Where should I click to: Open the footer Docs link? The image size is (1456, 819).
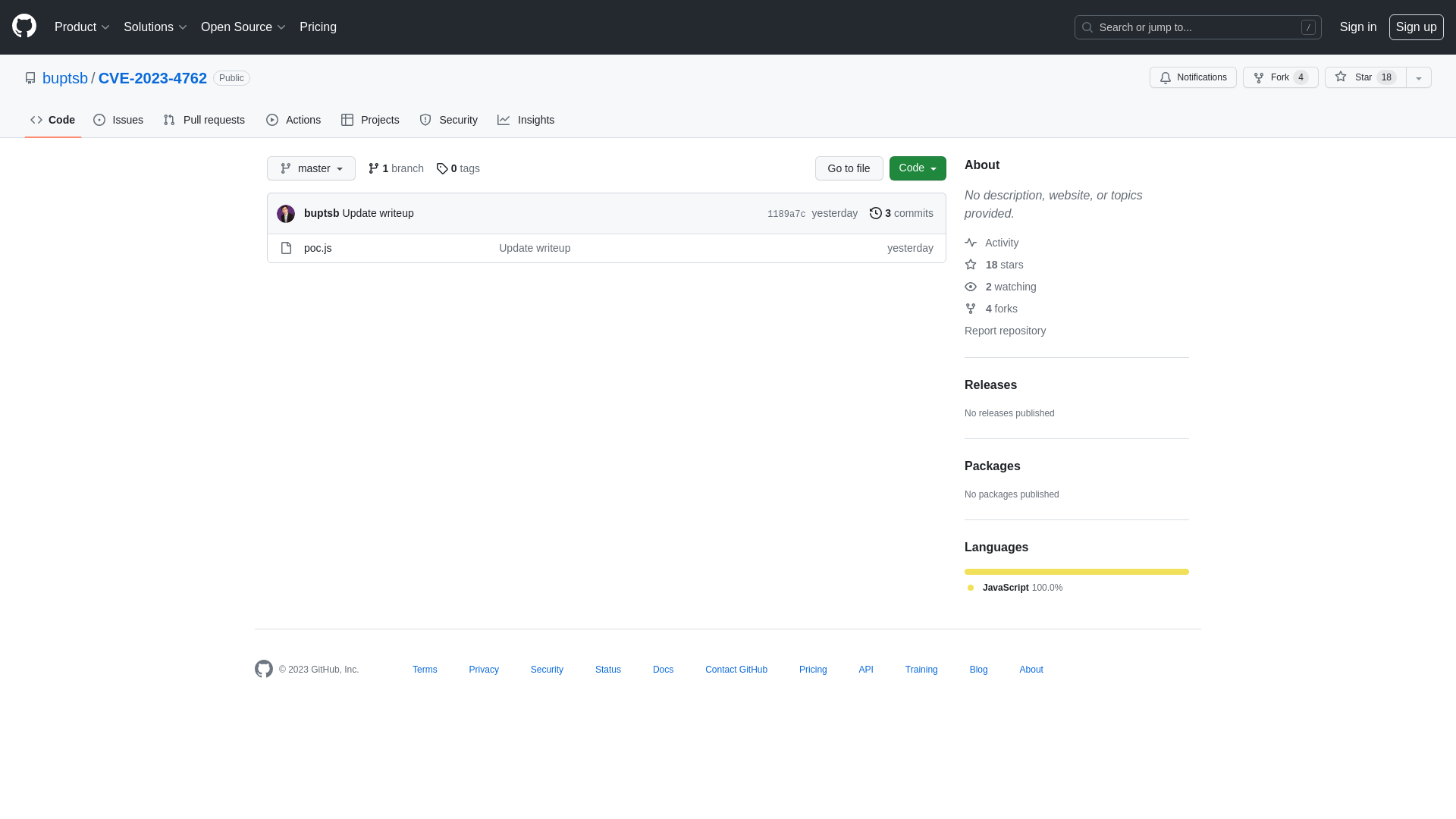pyautogui.click(x=663, y=670)
